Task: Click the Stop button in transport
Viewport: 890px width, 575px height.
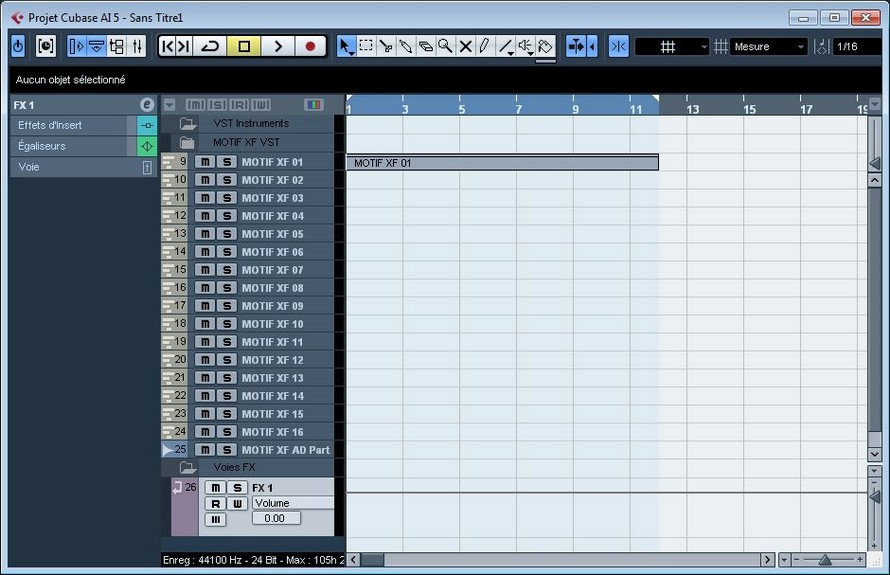Action: (243, 46)
